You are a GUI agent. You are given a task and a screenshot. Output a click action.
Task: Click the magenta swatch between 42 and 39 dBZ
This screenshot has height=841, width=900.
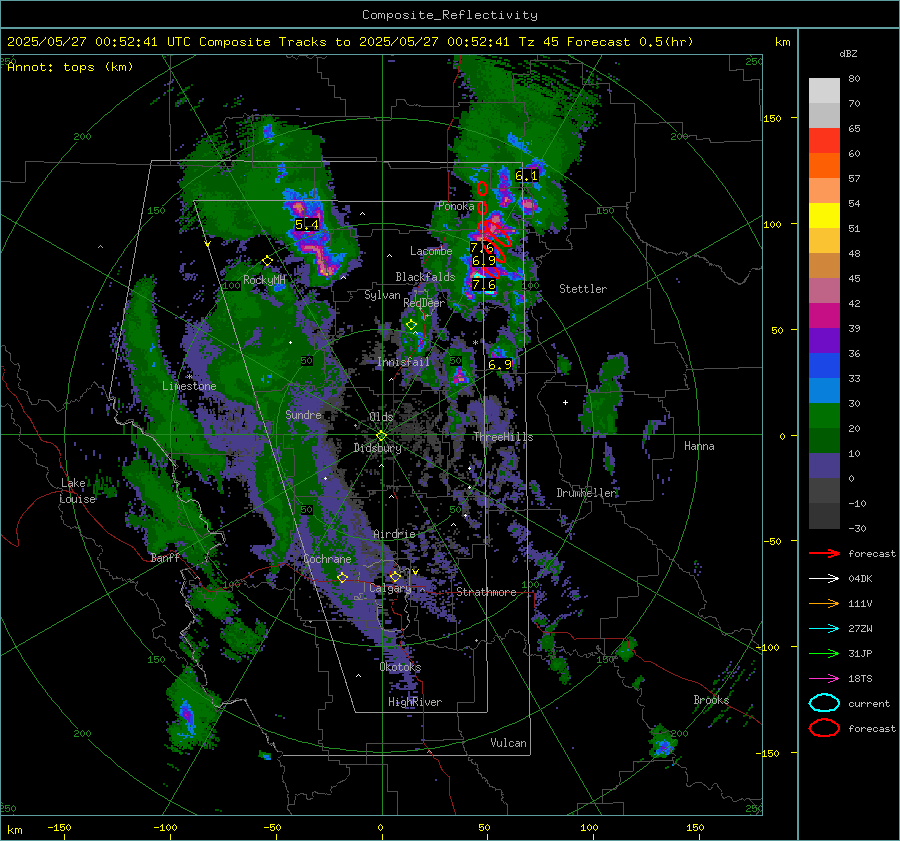click(x=824, y=316)
